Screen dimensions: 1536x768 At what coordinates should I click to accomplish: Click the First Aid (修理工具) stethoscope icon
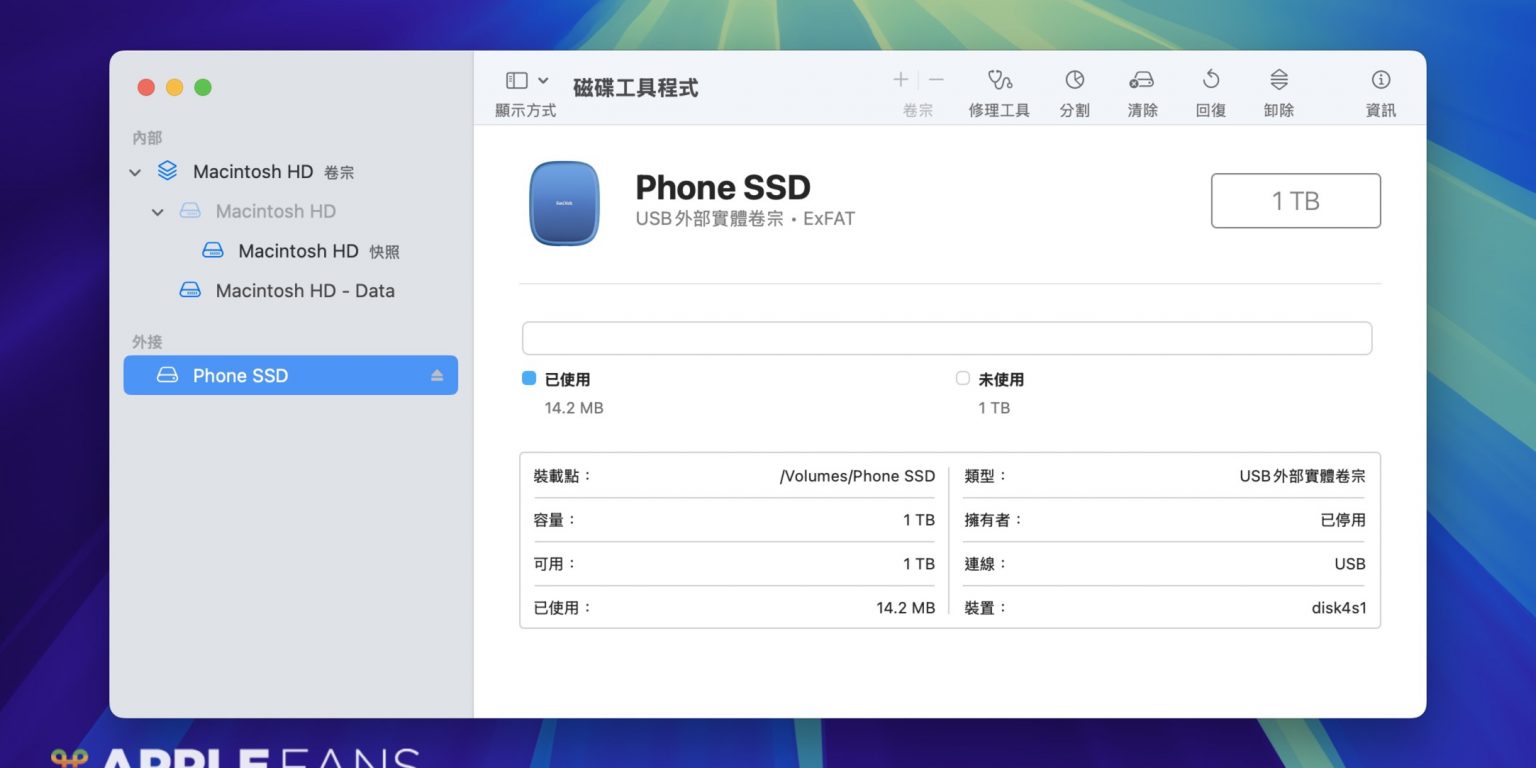[999, 80]
